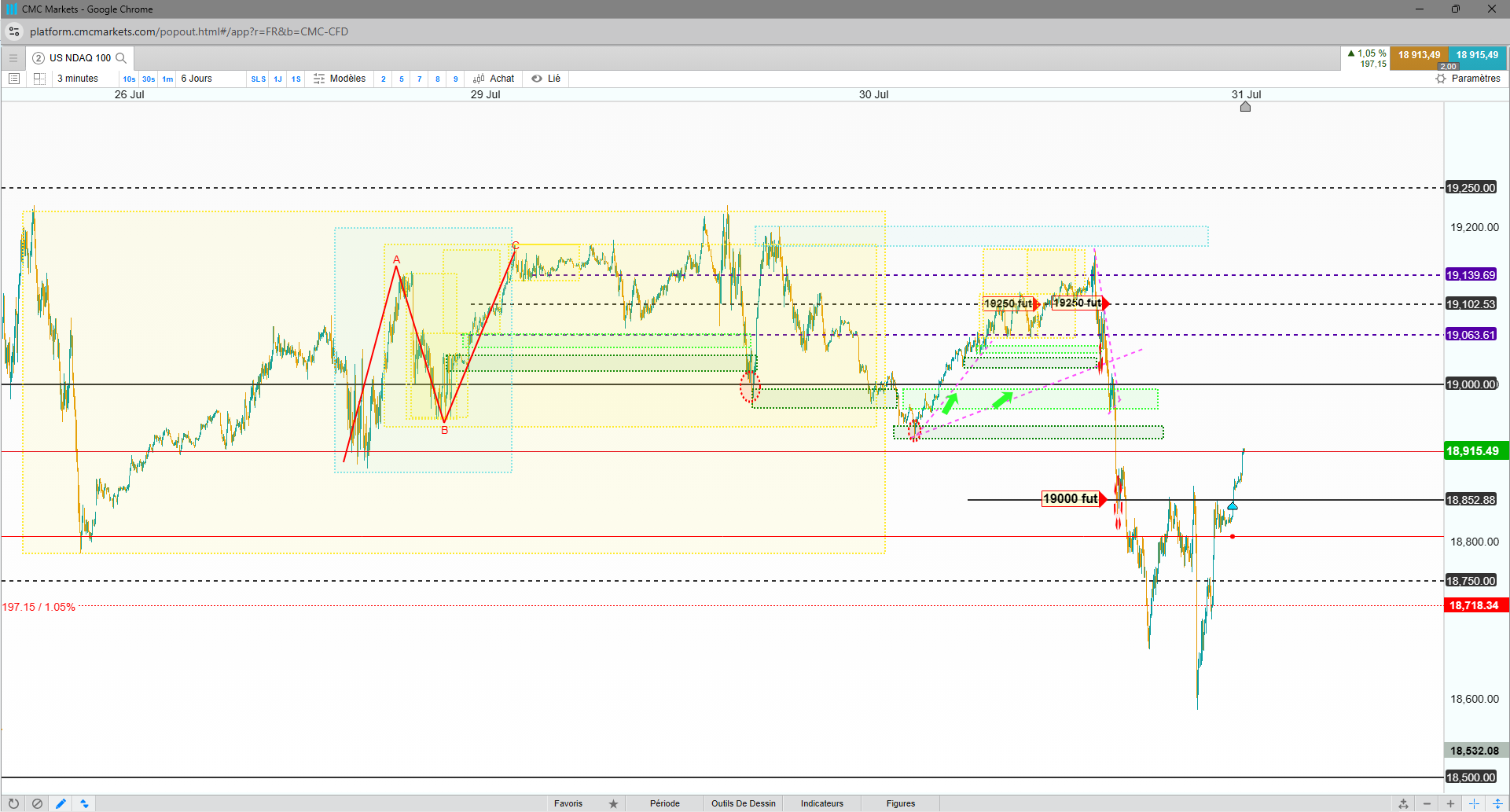Click the cancel circle icon at bottom left

click(x=37, y=803)
